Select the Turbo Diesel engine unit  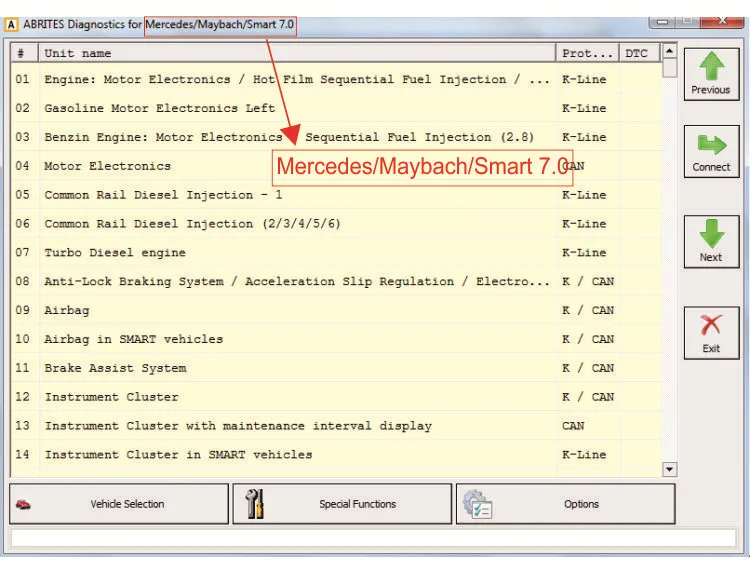336,253
